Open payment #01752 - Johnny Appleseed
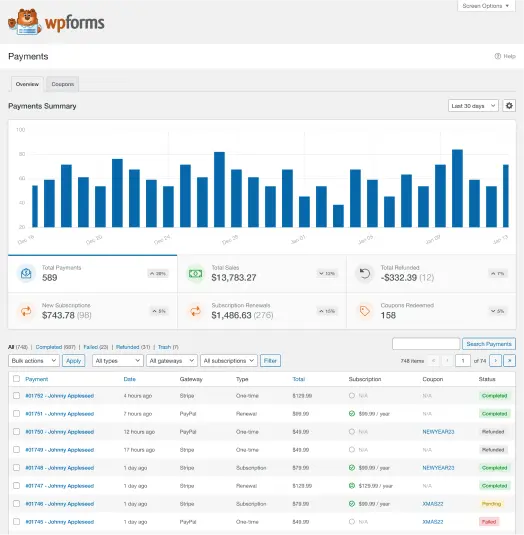Screen dimensions: 524x535 coord(60,396)
